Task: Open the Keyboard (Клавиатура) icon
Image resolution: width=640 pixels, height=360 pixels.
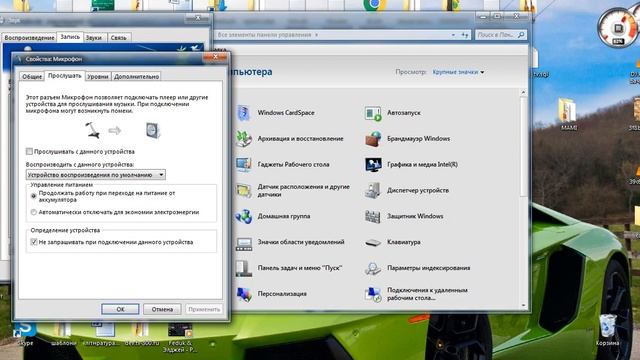Action: tap(373, 242)
